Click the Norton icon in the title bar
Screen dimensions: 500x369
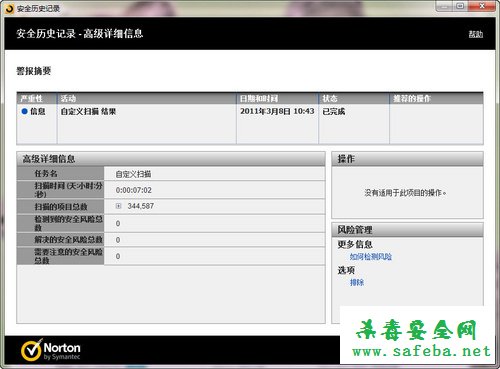click(10, 9)
